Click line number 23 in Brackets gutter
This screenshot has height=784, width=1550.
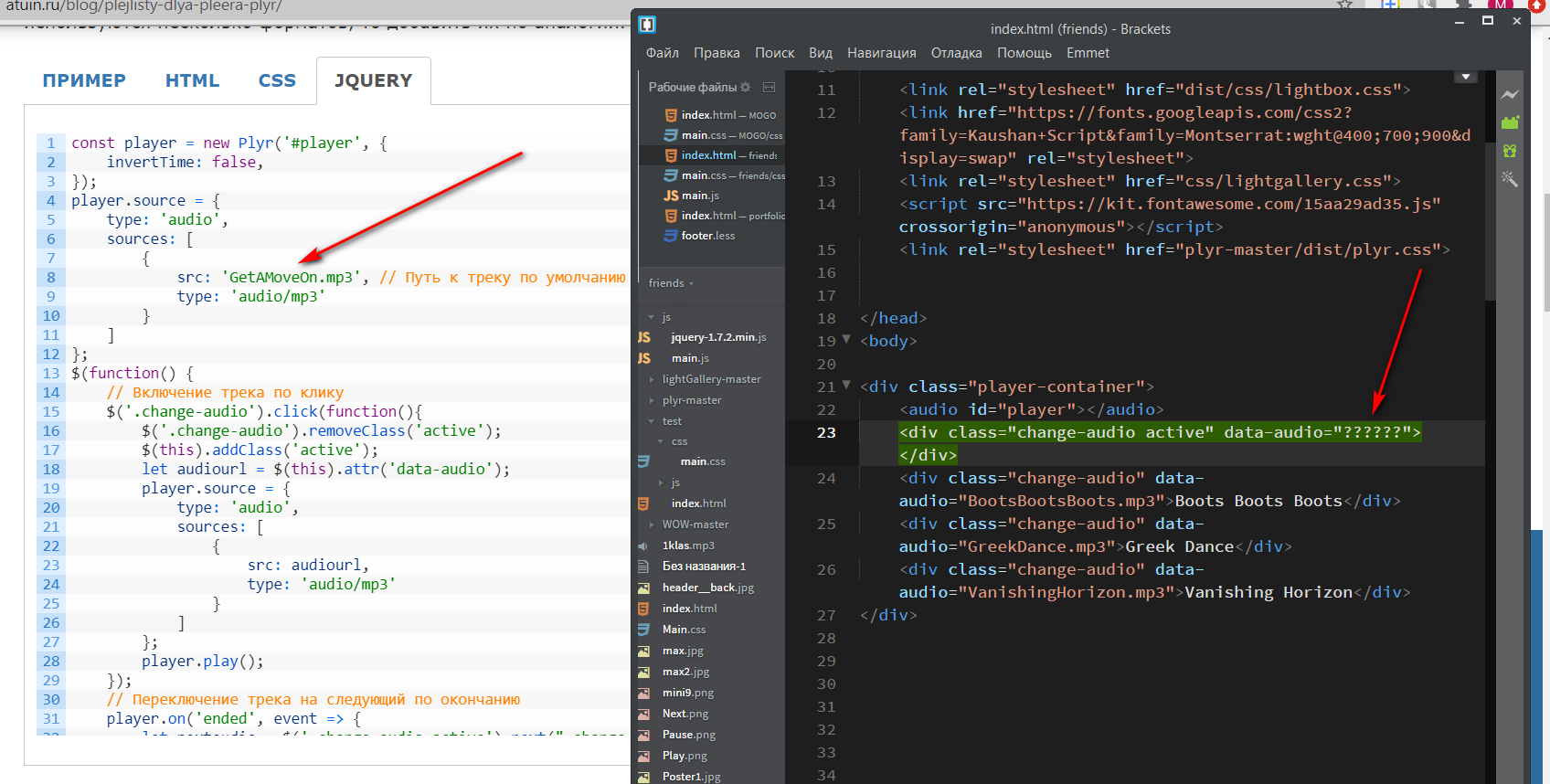pos(826,432)
